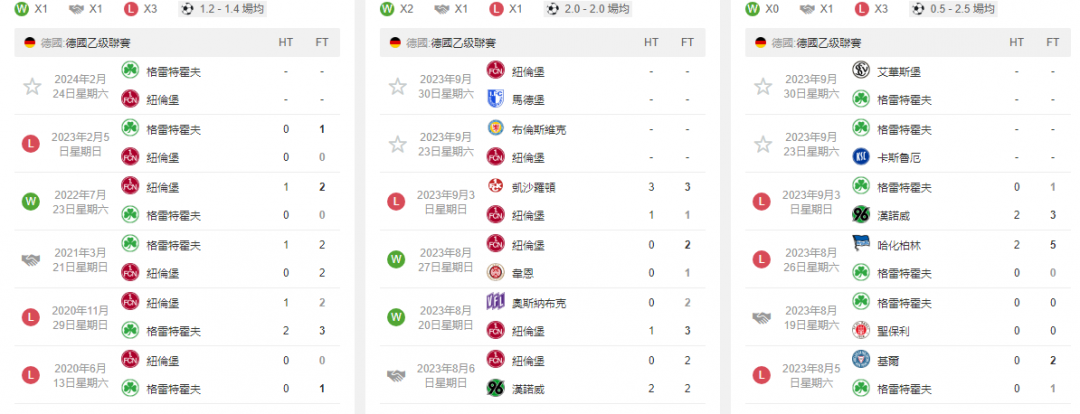Click the 奧斯納布克 VfL team crest icon

click(x=496, y=302)
